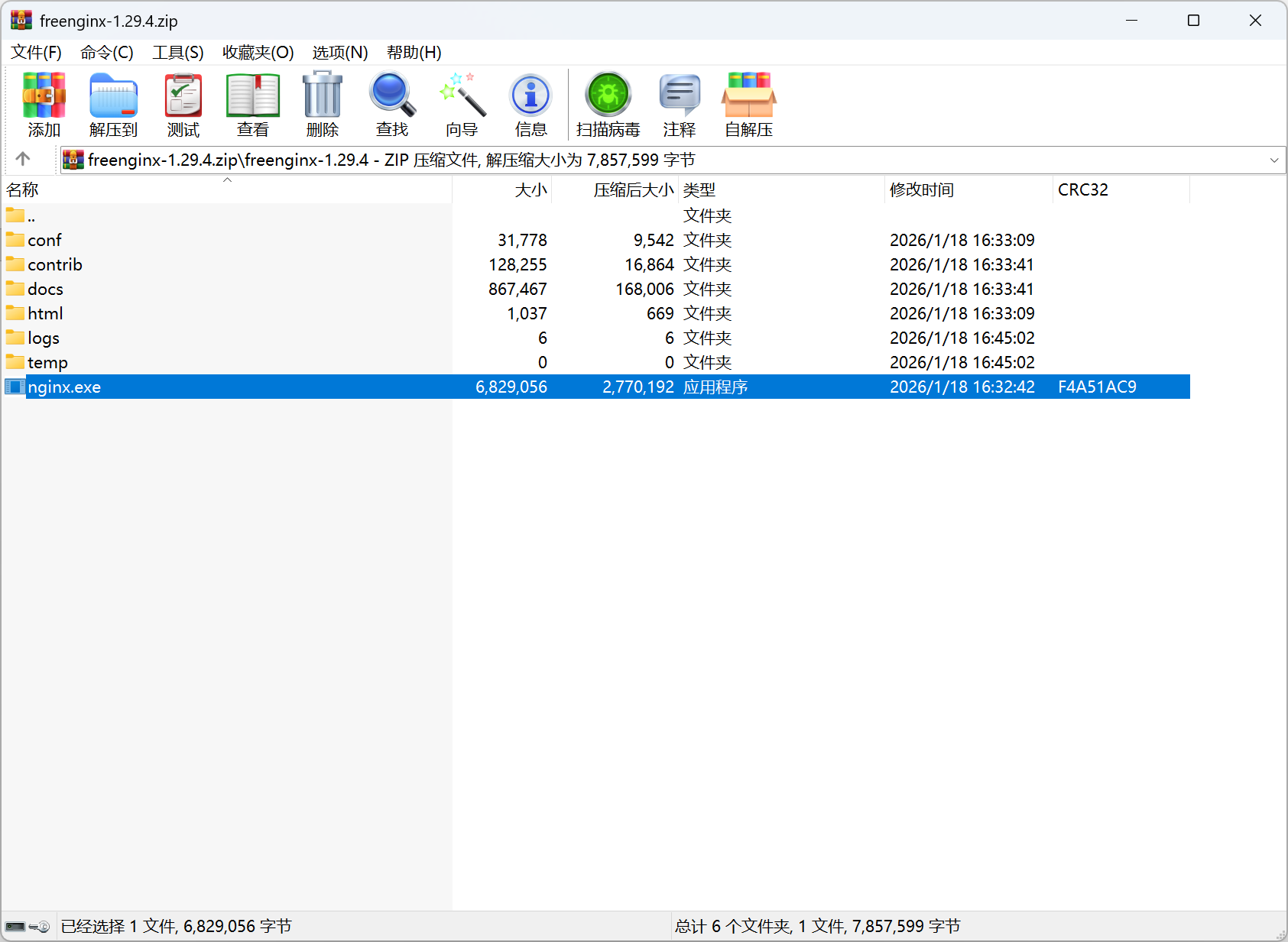The height and width of the screenshot is (942, 1288).
Task: Click the 注释 (Comment) toolbar icon
Action: pyautogui.click(x=680, y=95)
